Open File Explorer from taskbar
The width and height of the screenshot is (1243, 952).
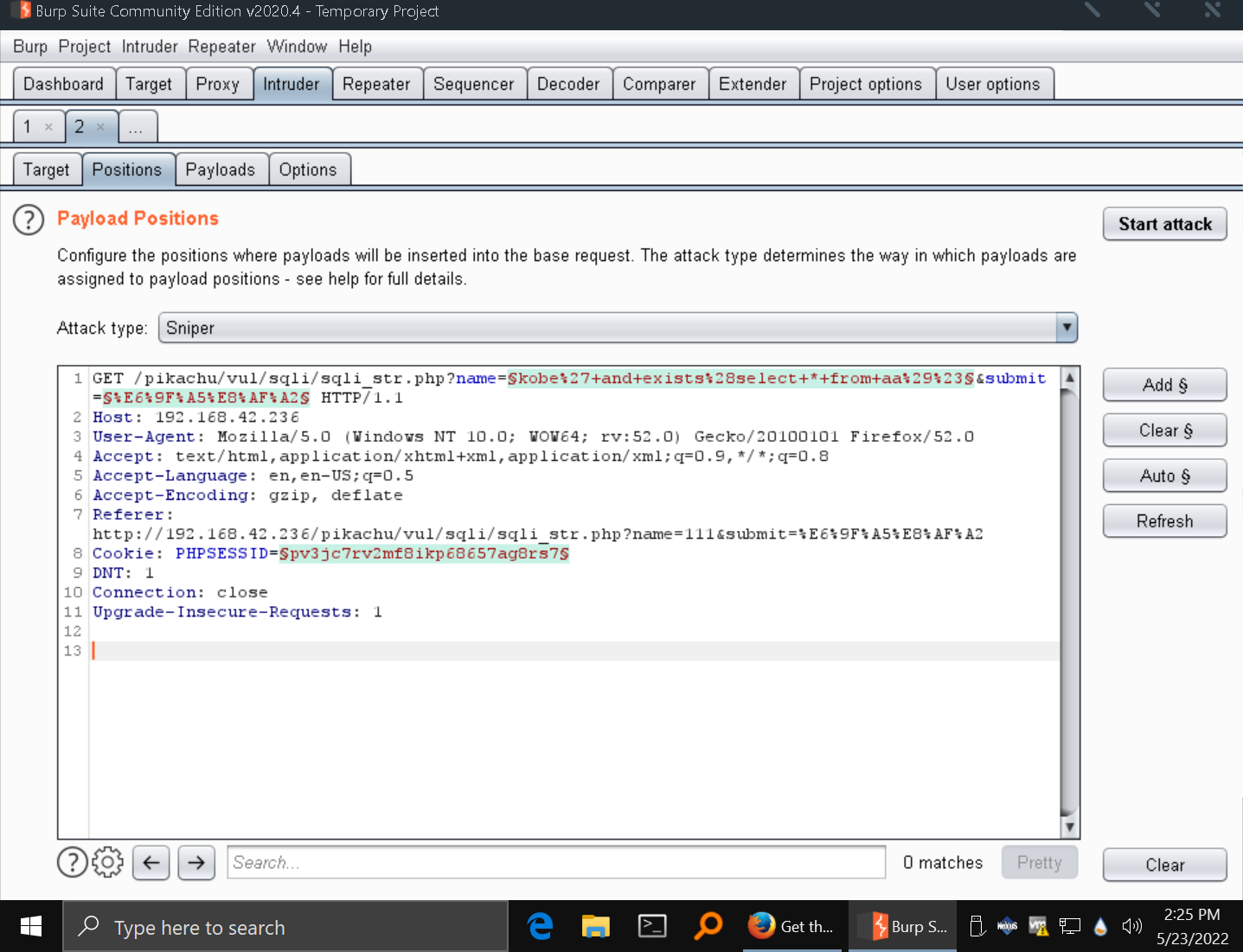coord(596,927)
